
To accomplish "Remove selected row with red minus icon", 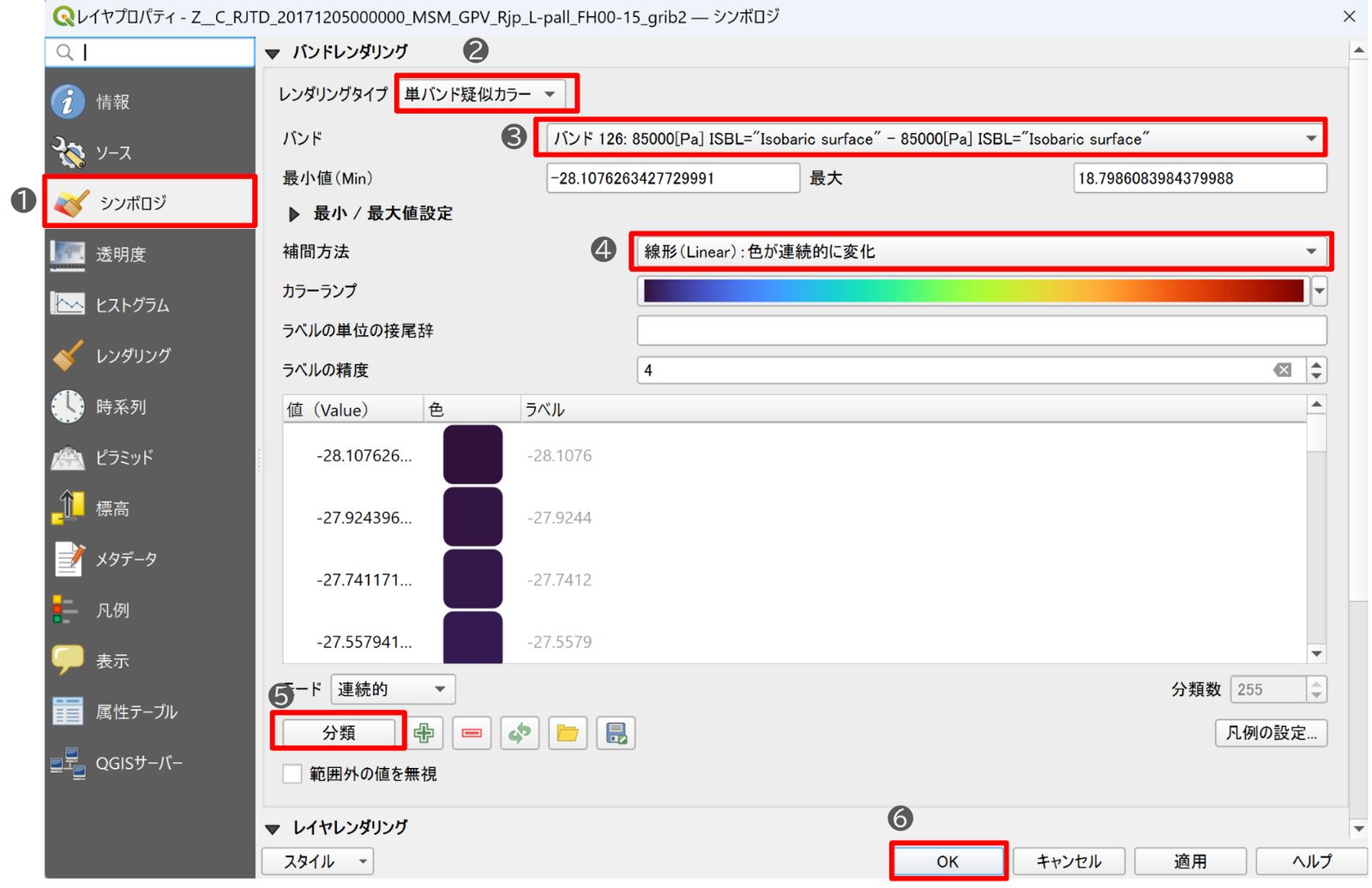I will [472, 734].
